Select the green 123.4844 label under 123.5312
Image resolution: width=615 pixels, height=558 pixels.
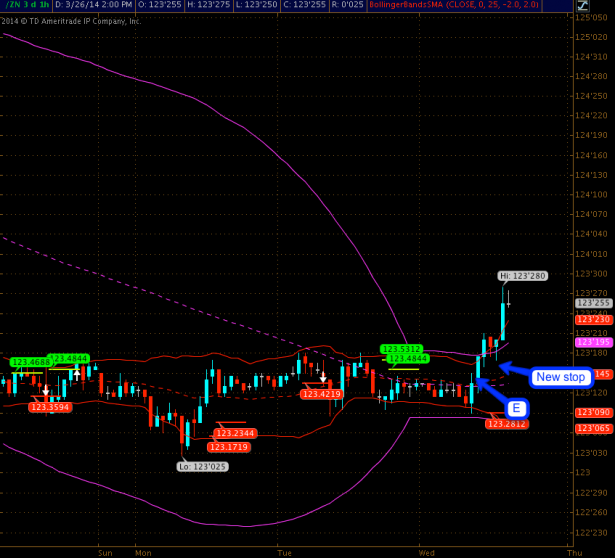408,358
